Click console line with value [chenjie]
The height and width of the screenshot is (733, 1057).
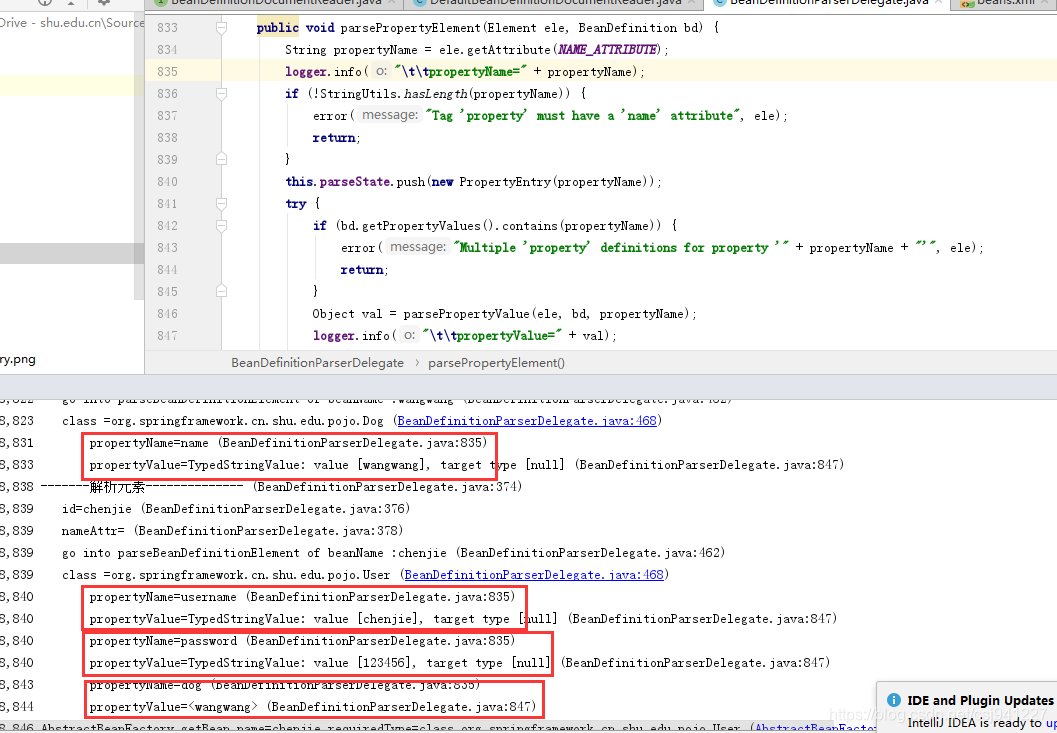(x=462, y=619)
